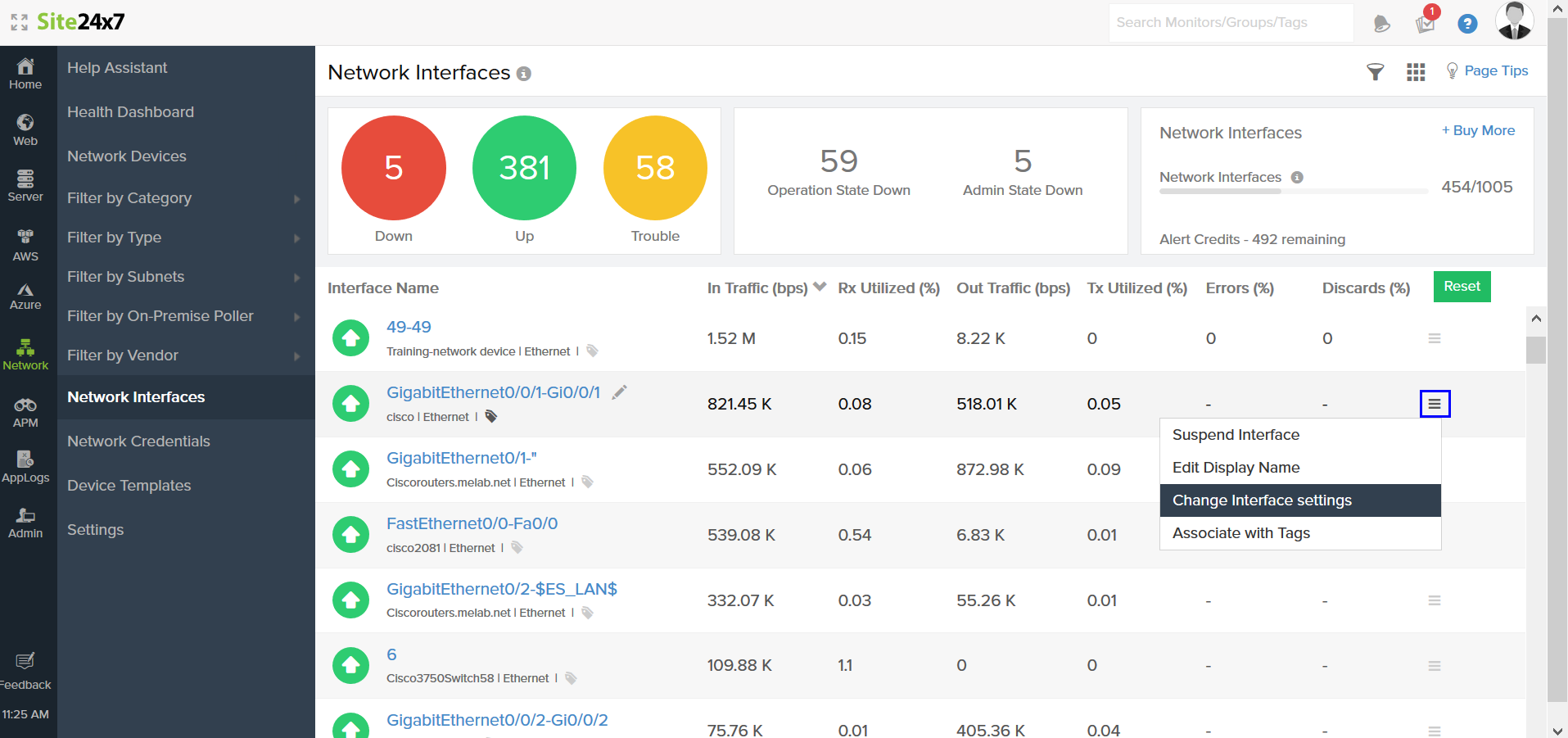Click the + Buy More link
Viewport: 1568px width, 738px height.
click(1479, 130)
